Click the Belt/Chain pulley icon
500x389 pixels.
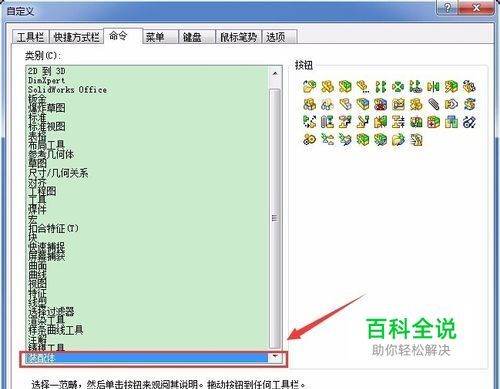click(x=469, y=122)
